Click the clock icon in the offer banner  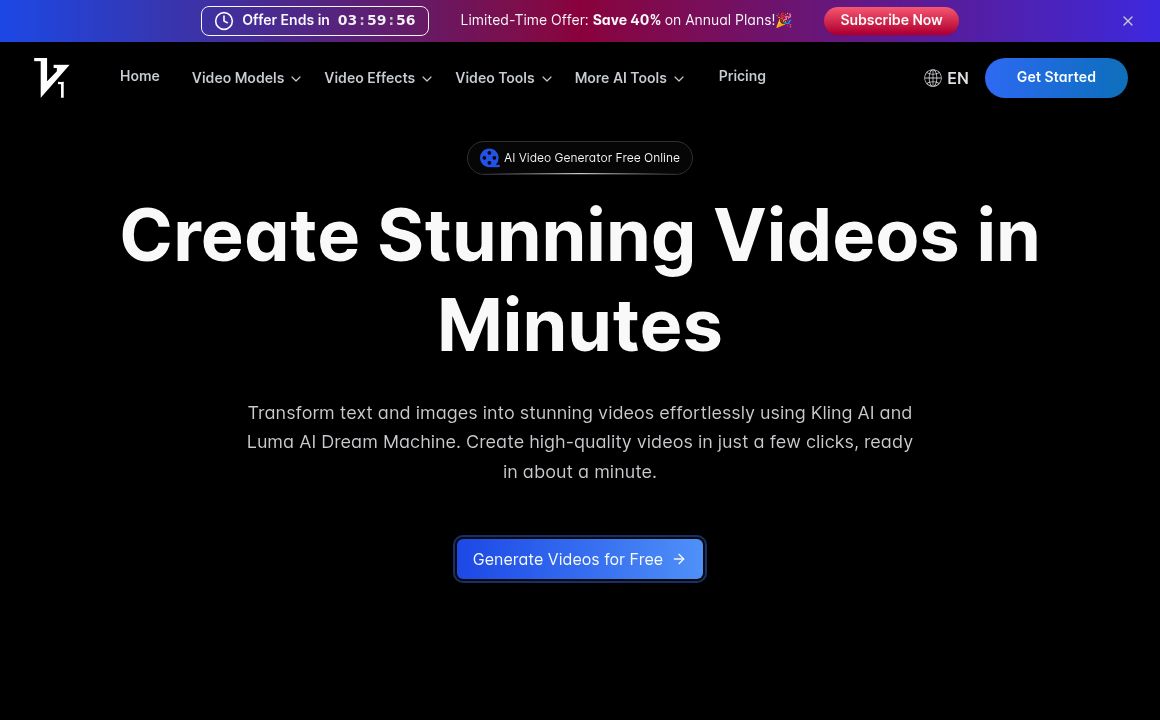224,20
